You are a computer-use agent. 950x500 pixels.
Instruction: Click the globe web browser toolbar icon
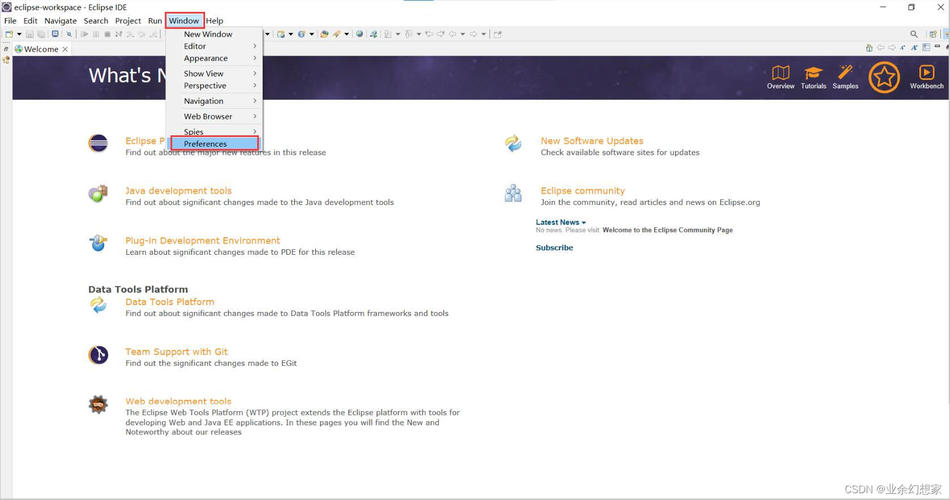click(360, 34)
